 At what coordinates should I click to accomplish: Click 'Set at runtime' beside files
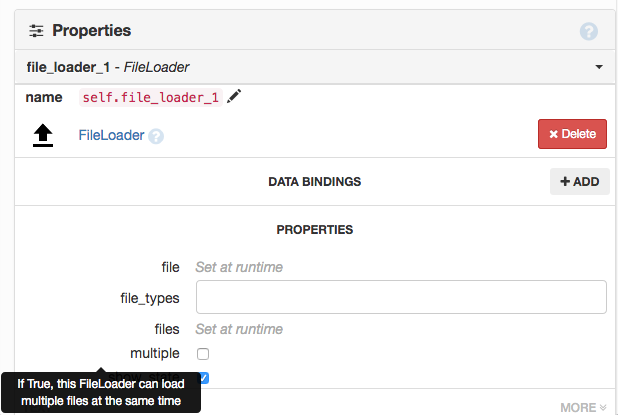coord(239,329)
